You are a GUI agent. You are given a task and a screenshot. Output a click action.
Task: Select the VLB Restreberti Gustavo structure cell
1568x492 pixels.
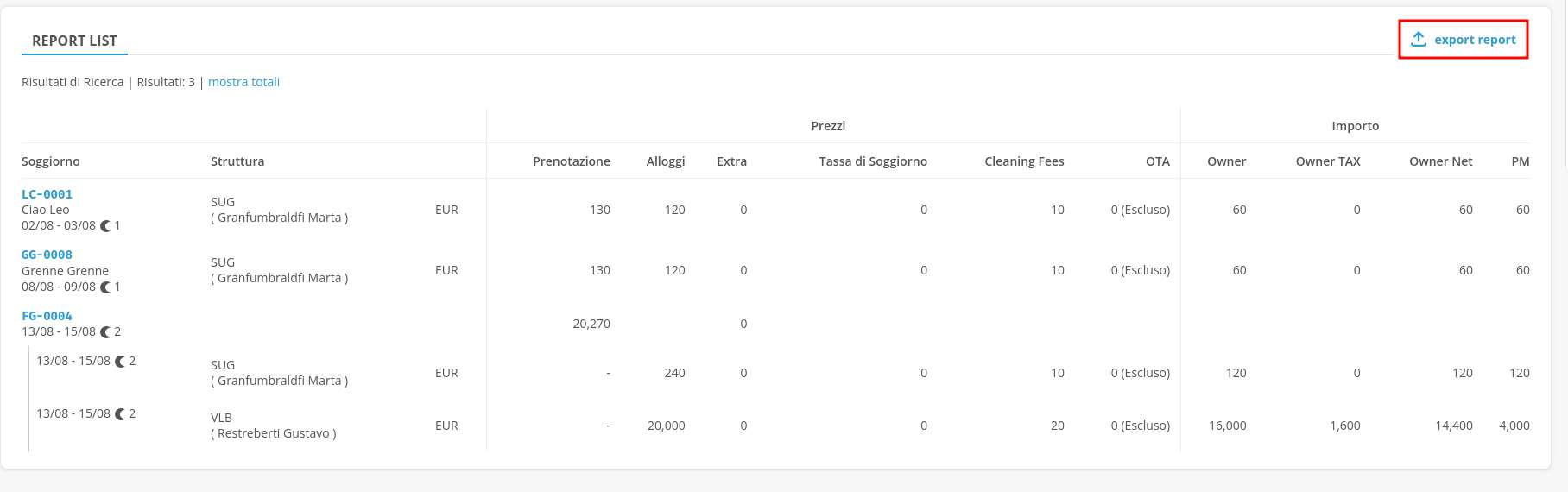pos(273,426)
